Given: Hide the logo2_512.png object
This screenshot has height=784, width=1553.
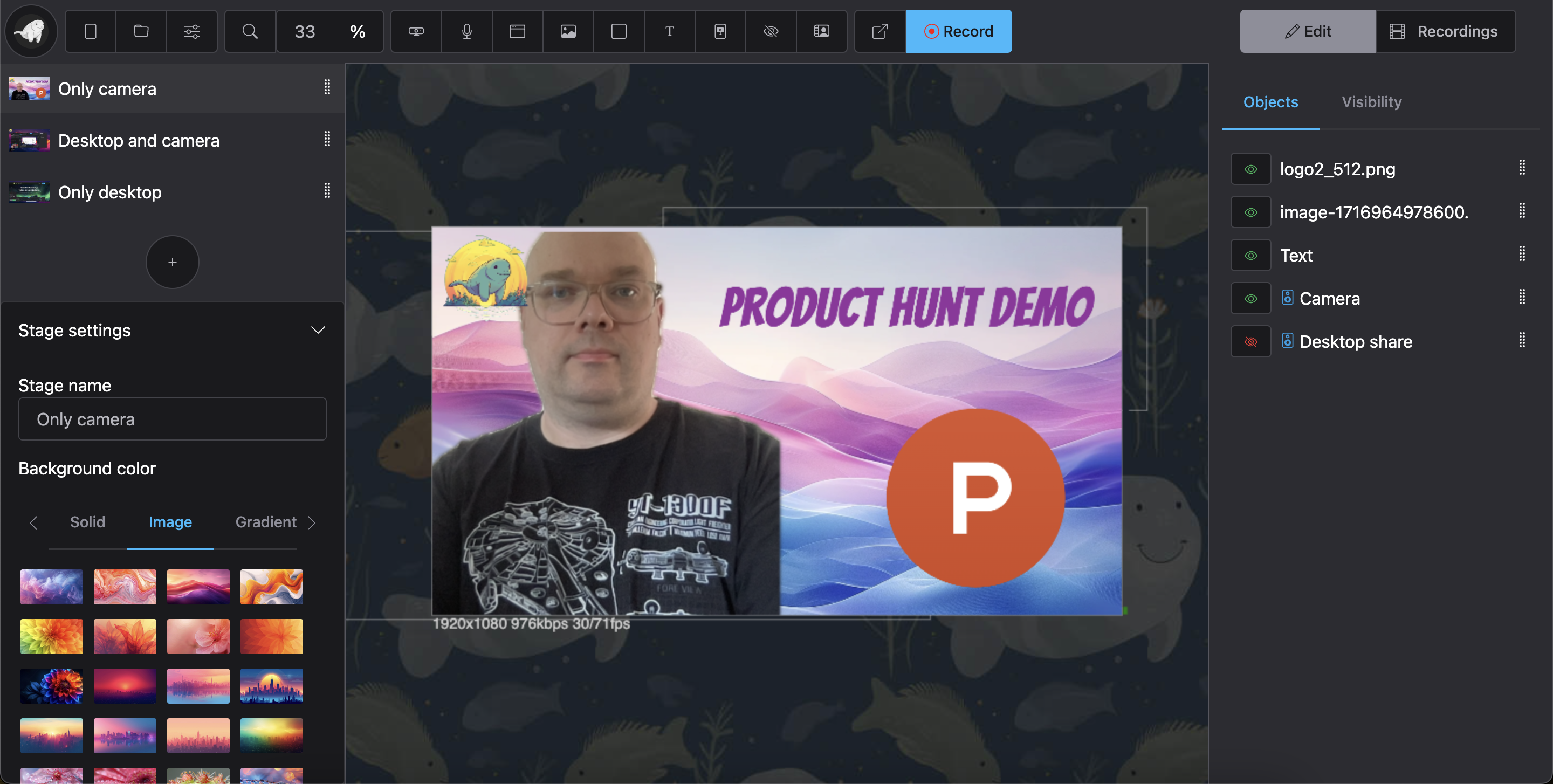Looking at the screenshot, I should click(x=1250, y=169).
